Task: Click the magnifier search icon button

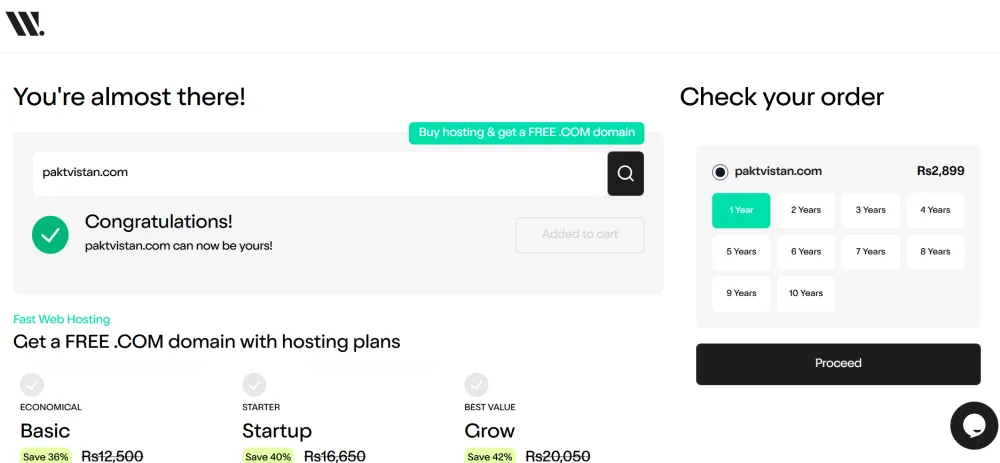Action: (625, 173)
